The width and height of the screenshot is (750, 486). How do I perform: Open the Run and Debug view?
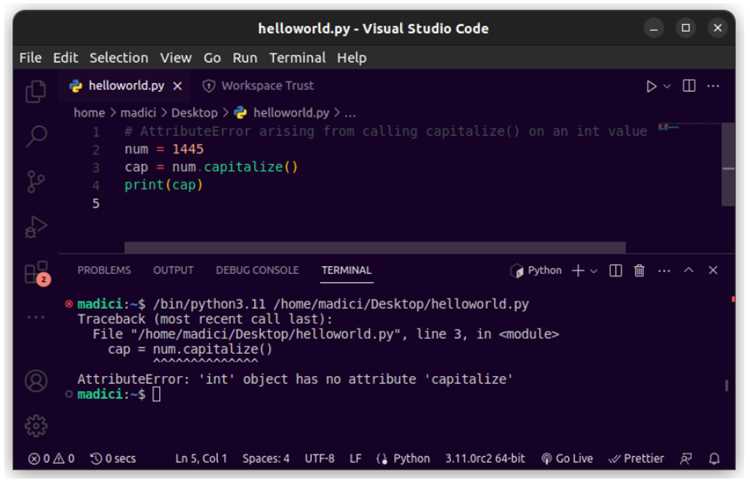36,227
